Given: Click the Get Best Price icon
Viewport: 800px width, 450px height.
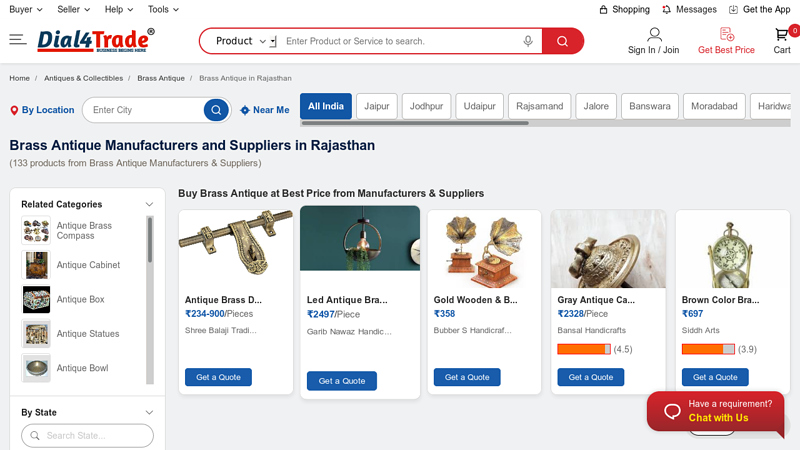Looking at the screenshot, I should 727,34.
